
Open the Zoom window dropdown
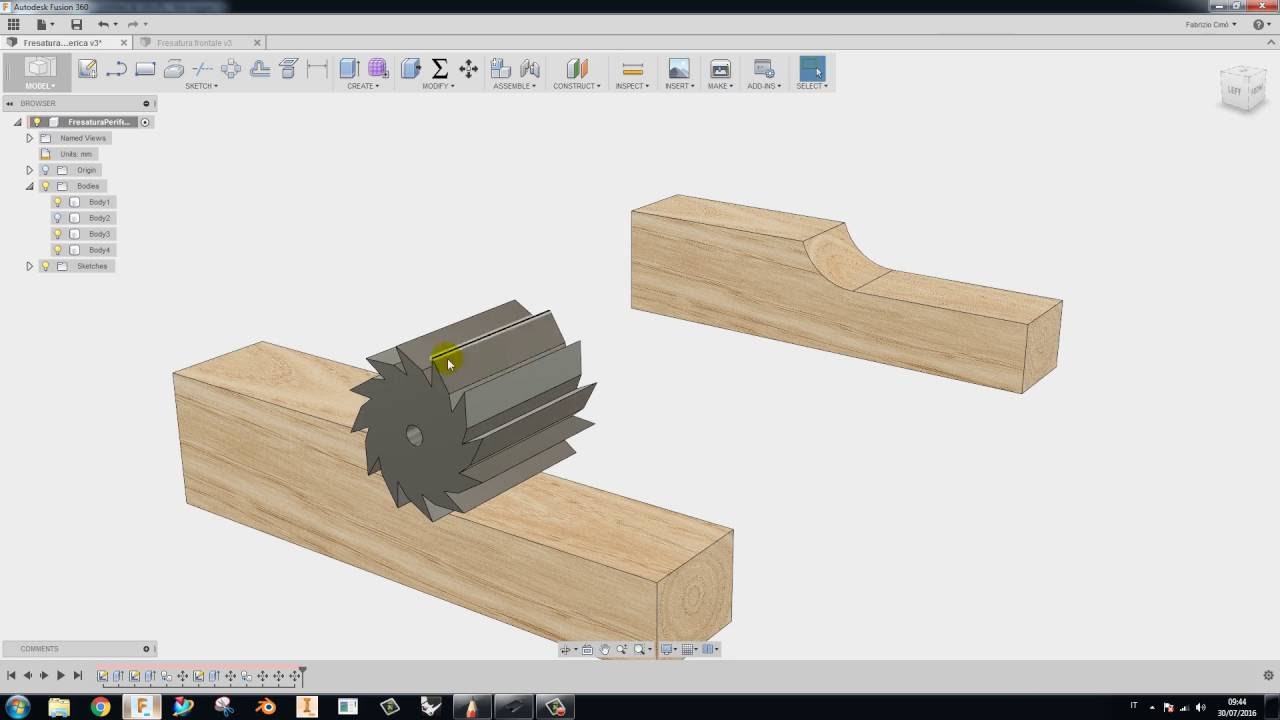(642, 650)
